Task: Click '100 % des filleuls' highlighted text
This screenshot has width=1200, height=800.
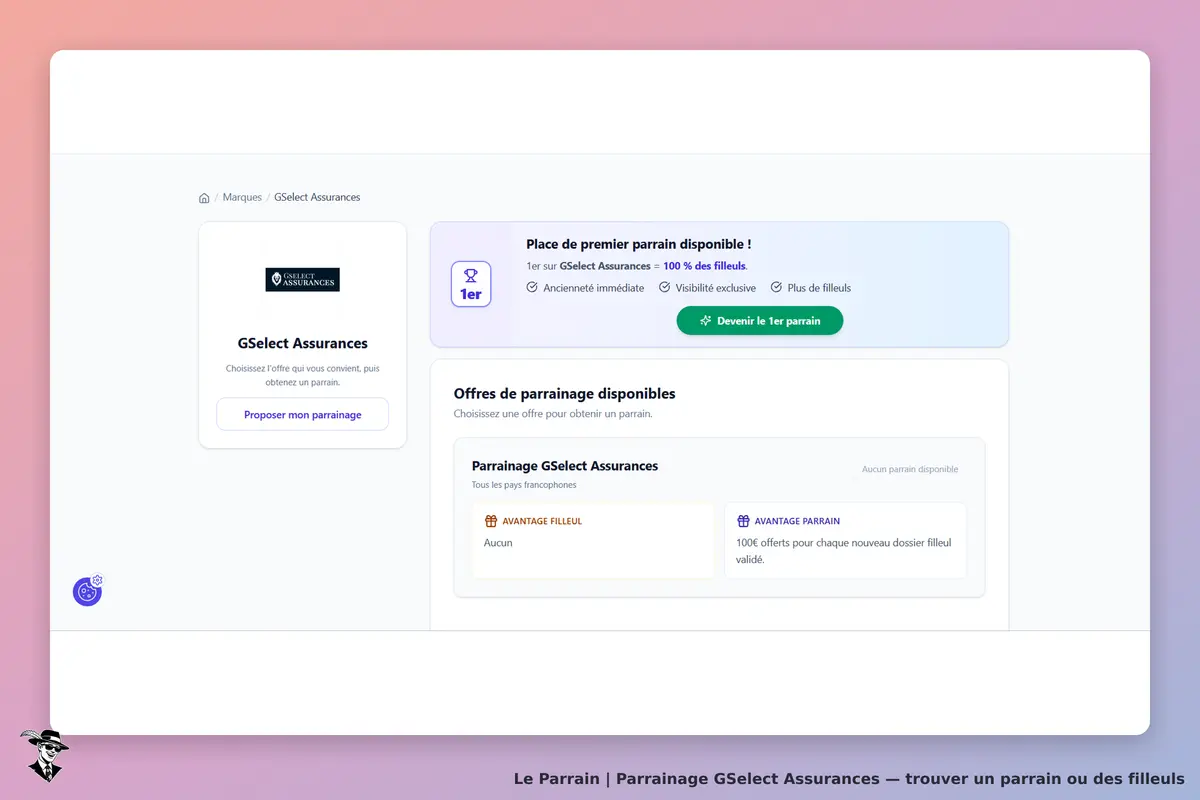Action: point(704,266)
